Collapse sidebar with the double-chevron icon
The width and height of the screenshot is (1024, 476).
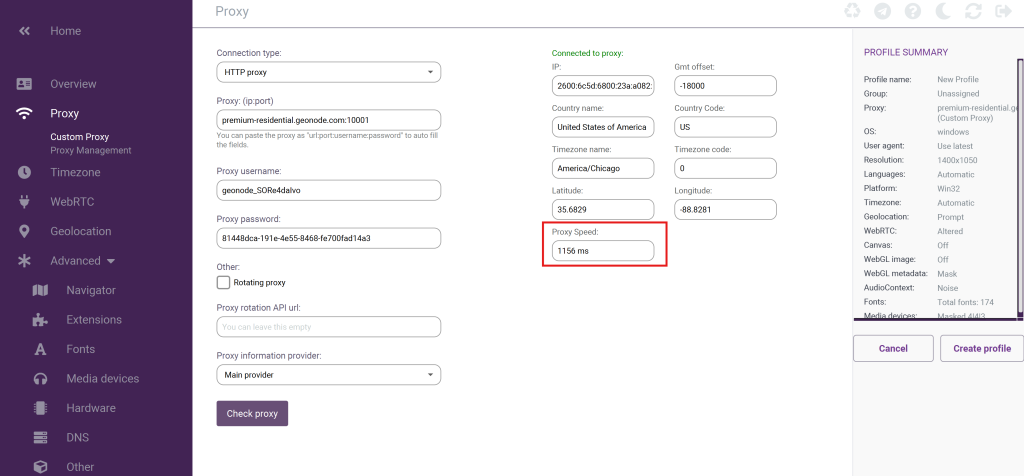[x=25, y=31]
